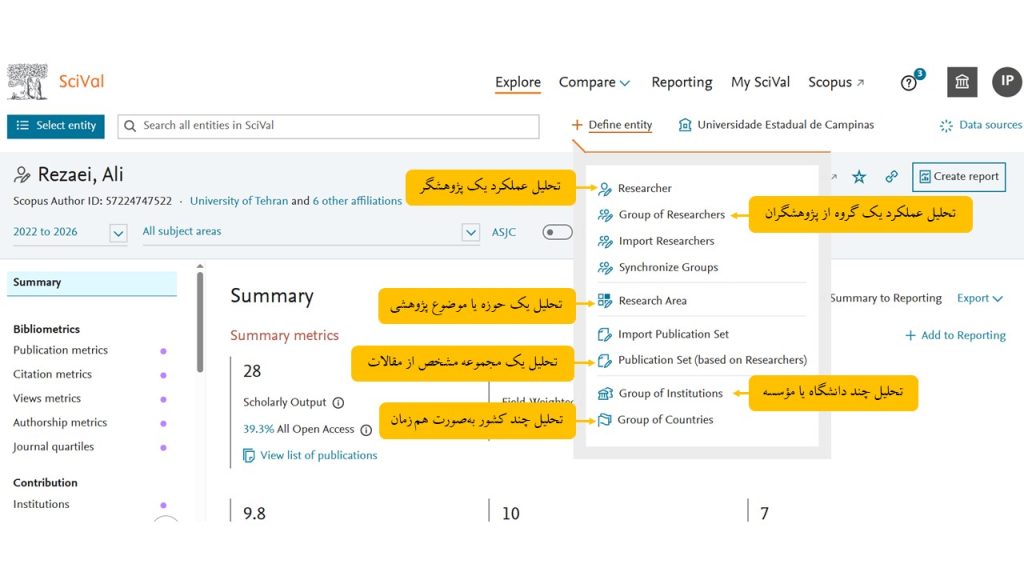Click the Data sources link
This screenshot has width=1024, height=576.
[990, 125]
